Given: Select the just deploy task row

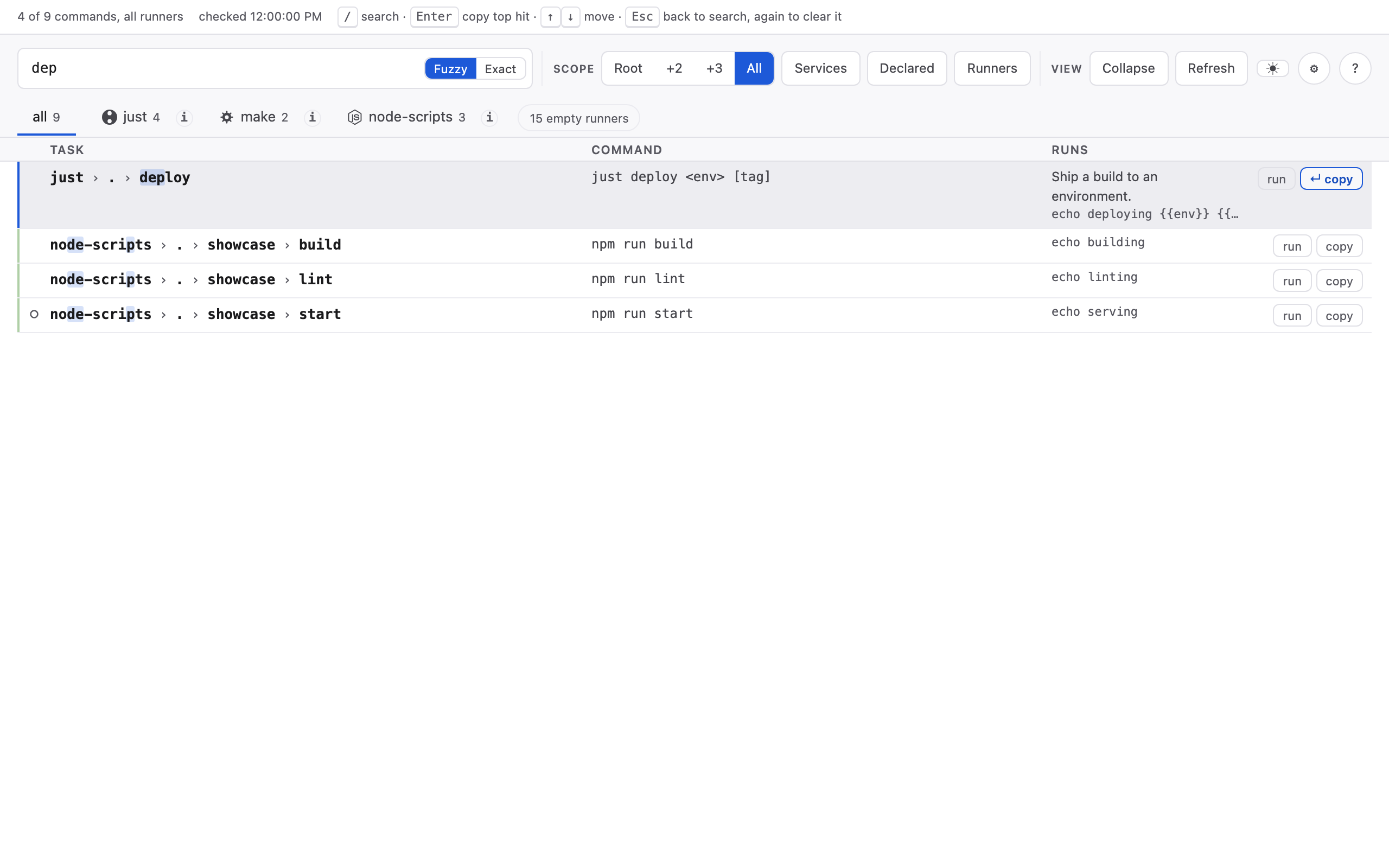Looking at the screenshot, I should click(x=694, y=195).
